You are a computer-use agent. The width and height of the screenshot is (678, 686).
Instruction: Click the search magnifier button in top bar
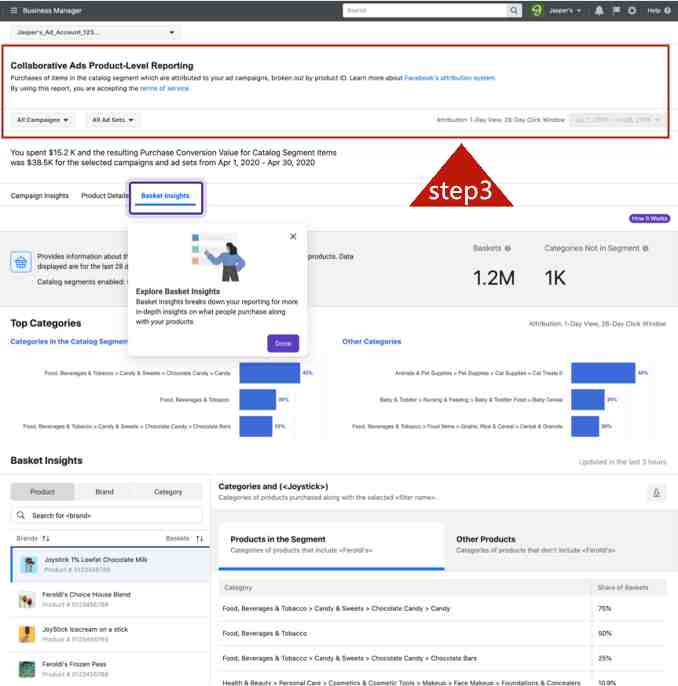point(514,10)
